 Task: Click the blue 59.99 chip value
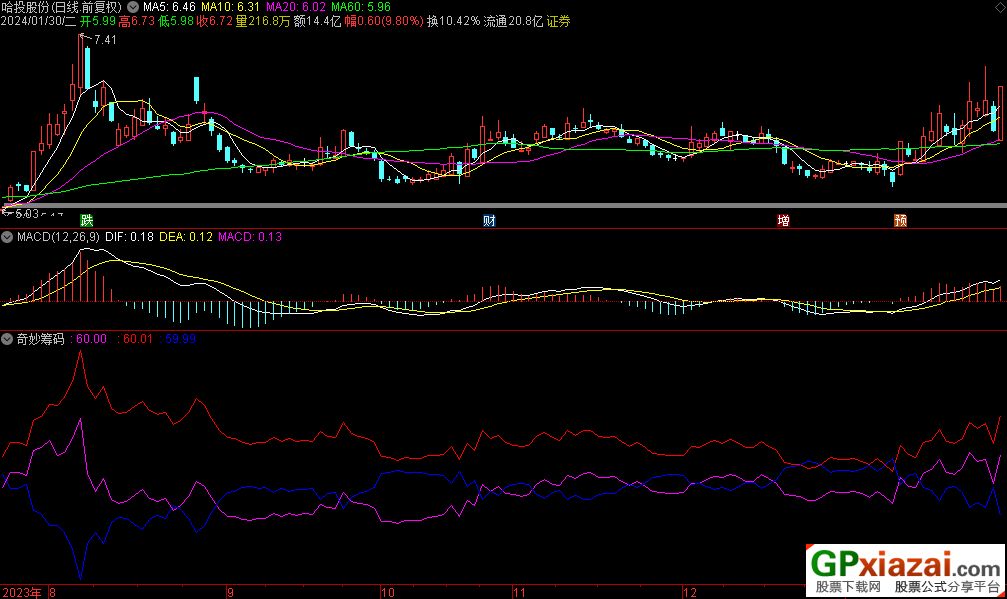tap(180, 339)
